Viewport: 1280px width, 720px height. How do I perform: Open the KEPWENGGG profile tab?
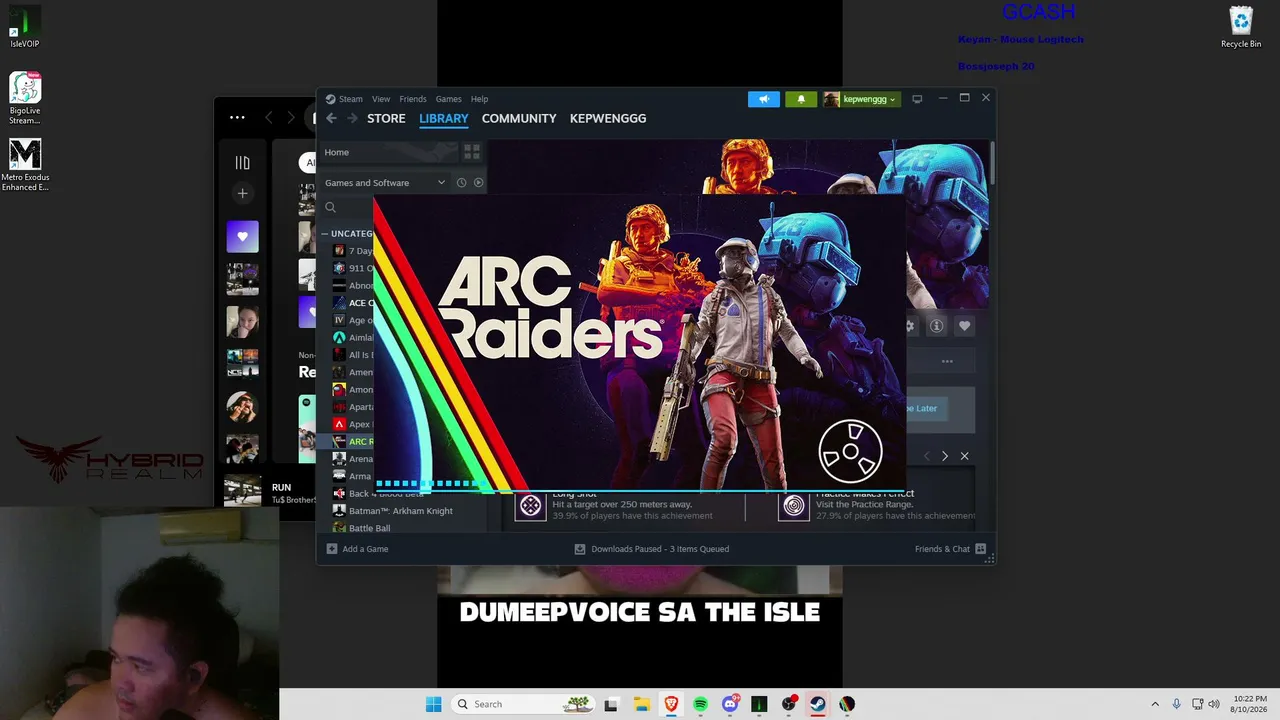coord(608,118)
